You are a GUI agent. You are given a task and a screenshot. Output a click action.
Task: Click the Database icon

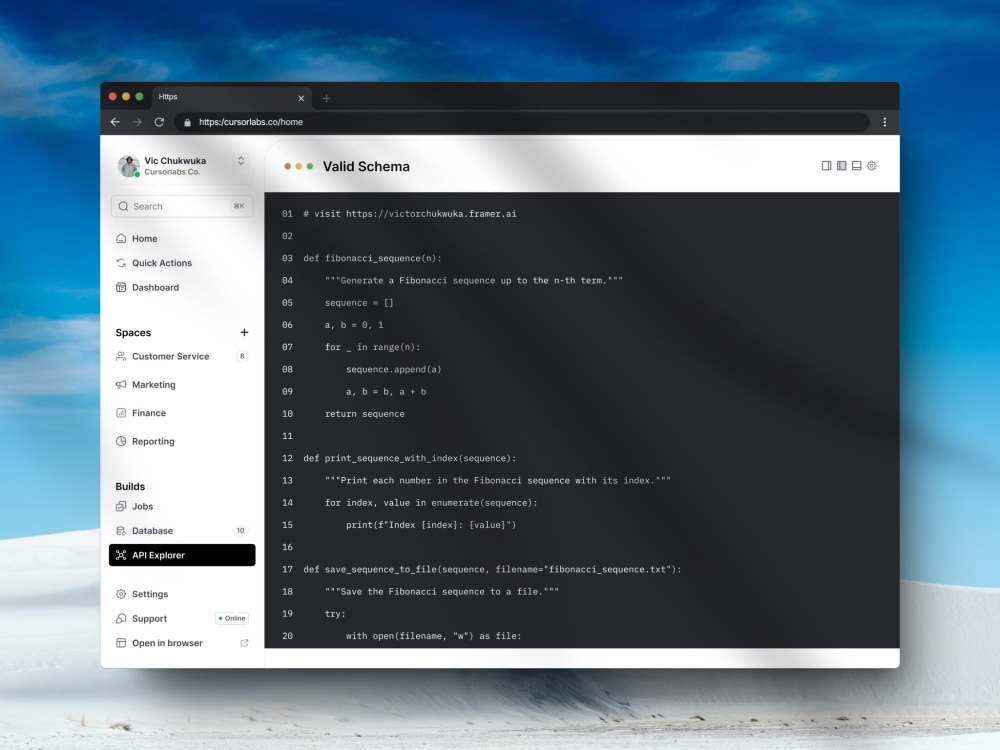(121, 531)
